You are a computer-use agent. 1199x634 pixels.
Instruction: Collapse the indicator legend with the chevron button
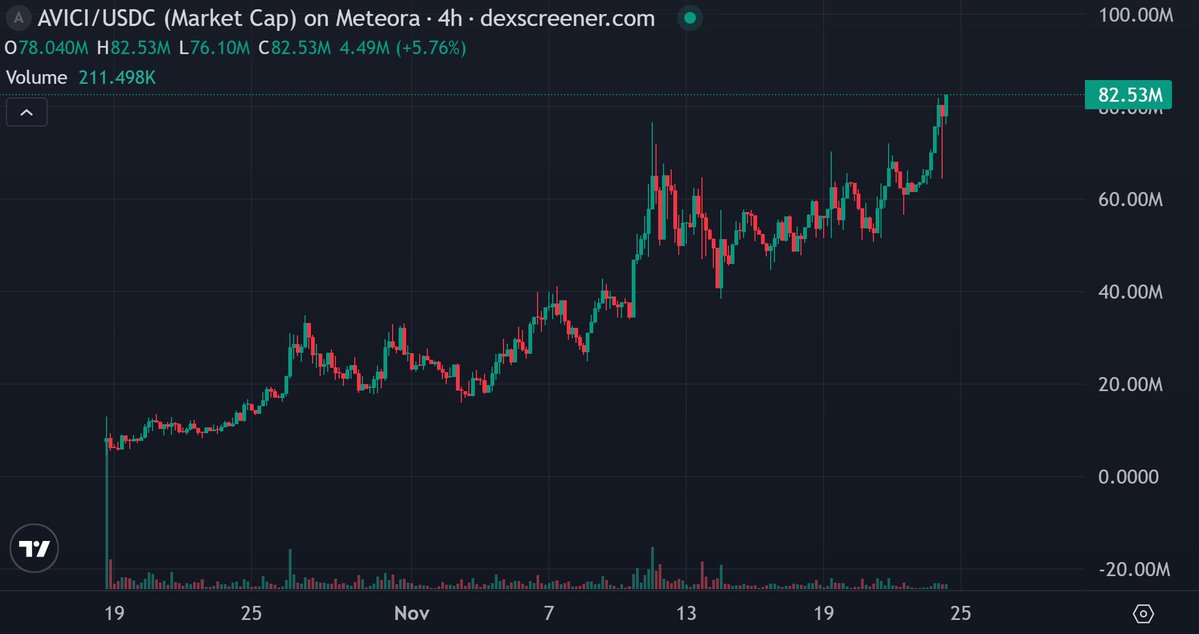[27, 113]
